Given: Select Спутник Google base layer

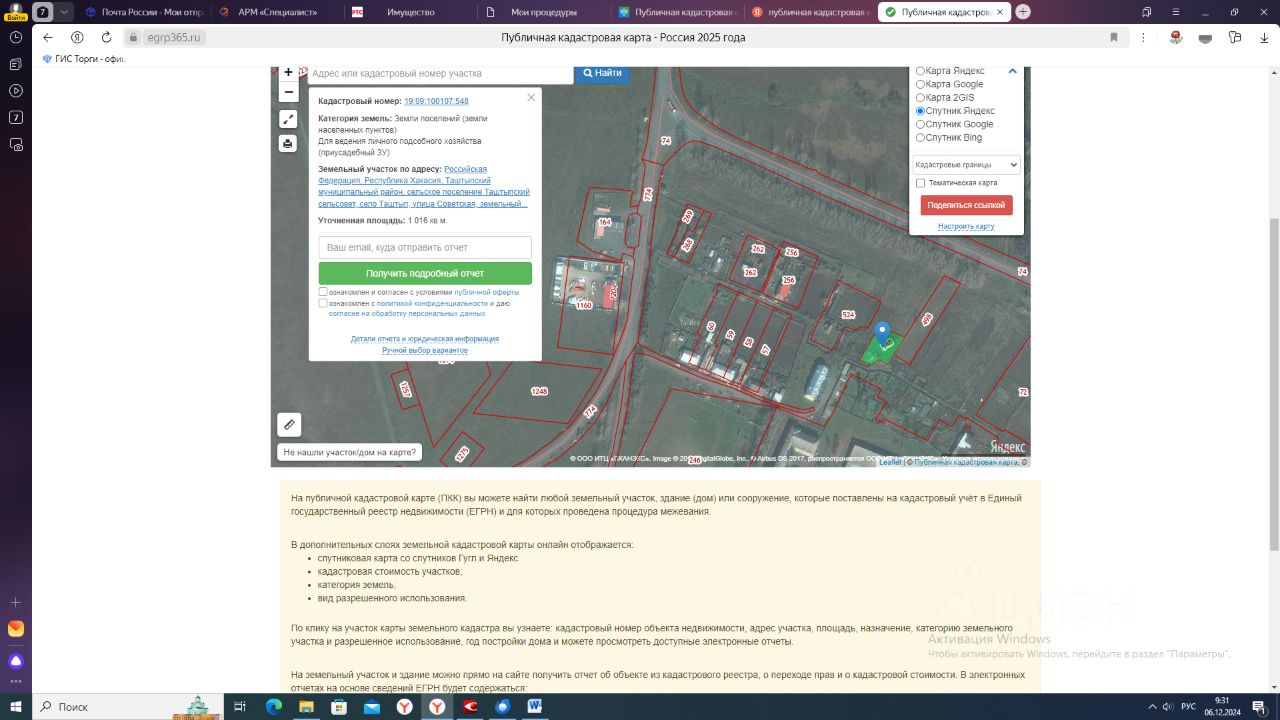Looking at the screenshot, I should pyautogui.click(x=921, y=124).
